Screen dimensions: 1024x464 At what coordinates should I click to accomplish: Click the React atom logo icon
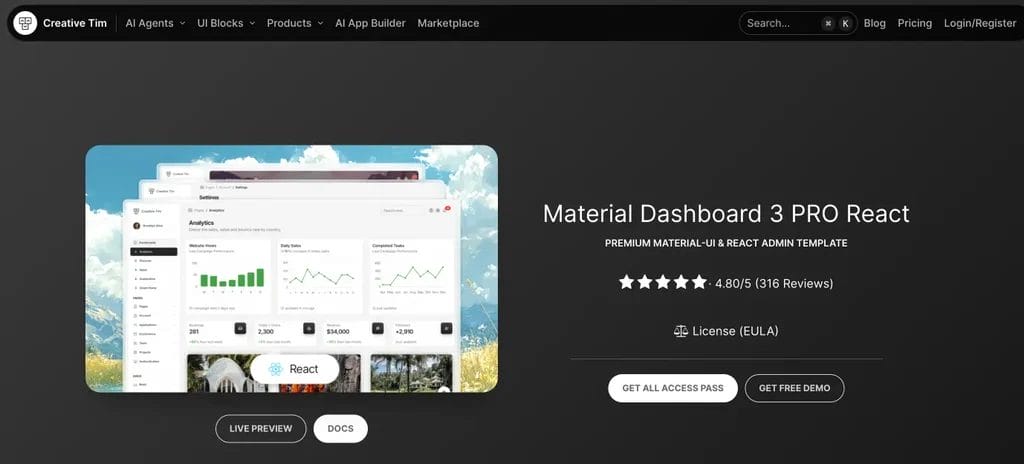coord(276,369)
